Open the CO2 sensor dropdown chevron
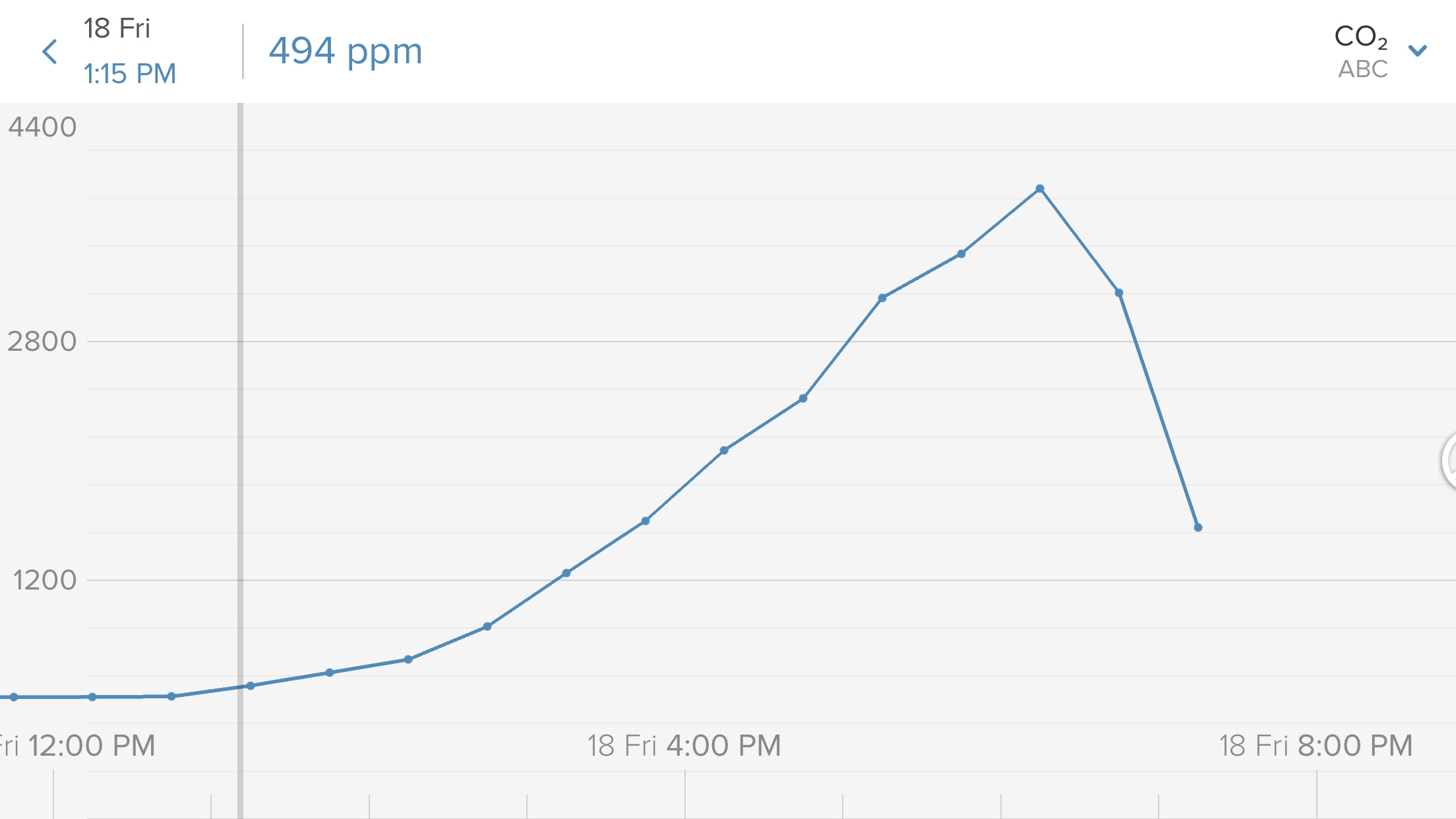 pos(1417,50)
